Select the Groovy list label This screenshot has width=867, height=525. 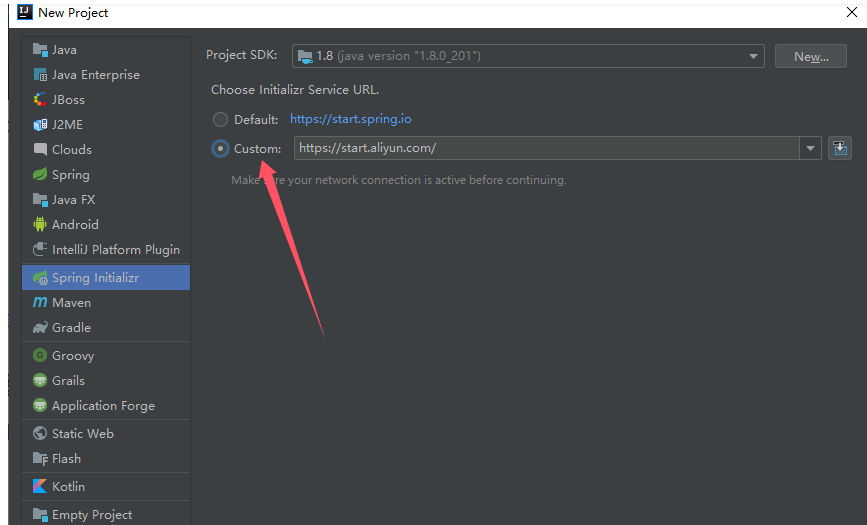tap(73, 356)
